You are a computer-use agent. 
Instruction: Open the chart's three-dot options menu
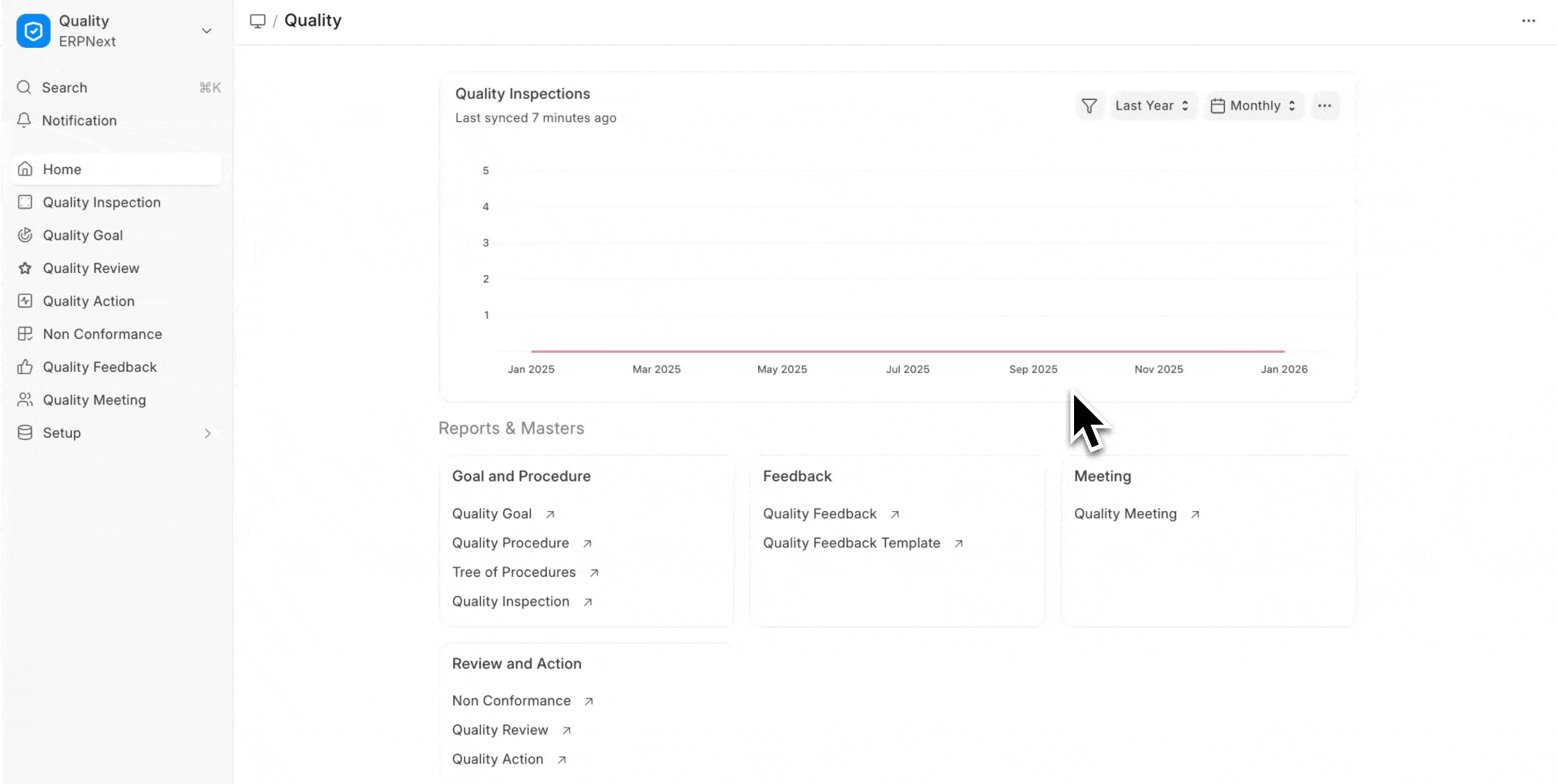tap(1325, 106)
